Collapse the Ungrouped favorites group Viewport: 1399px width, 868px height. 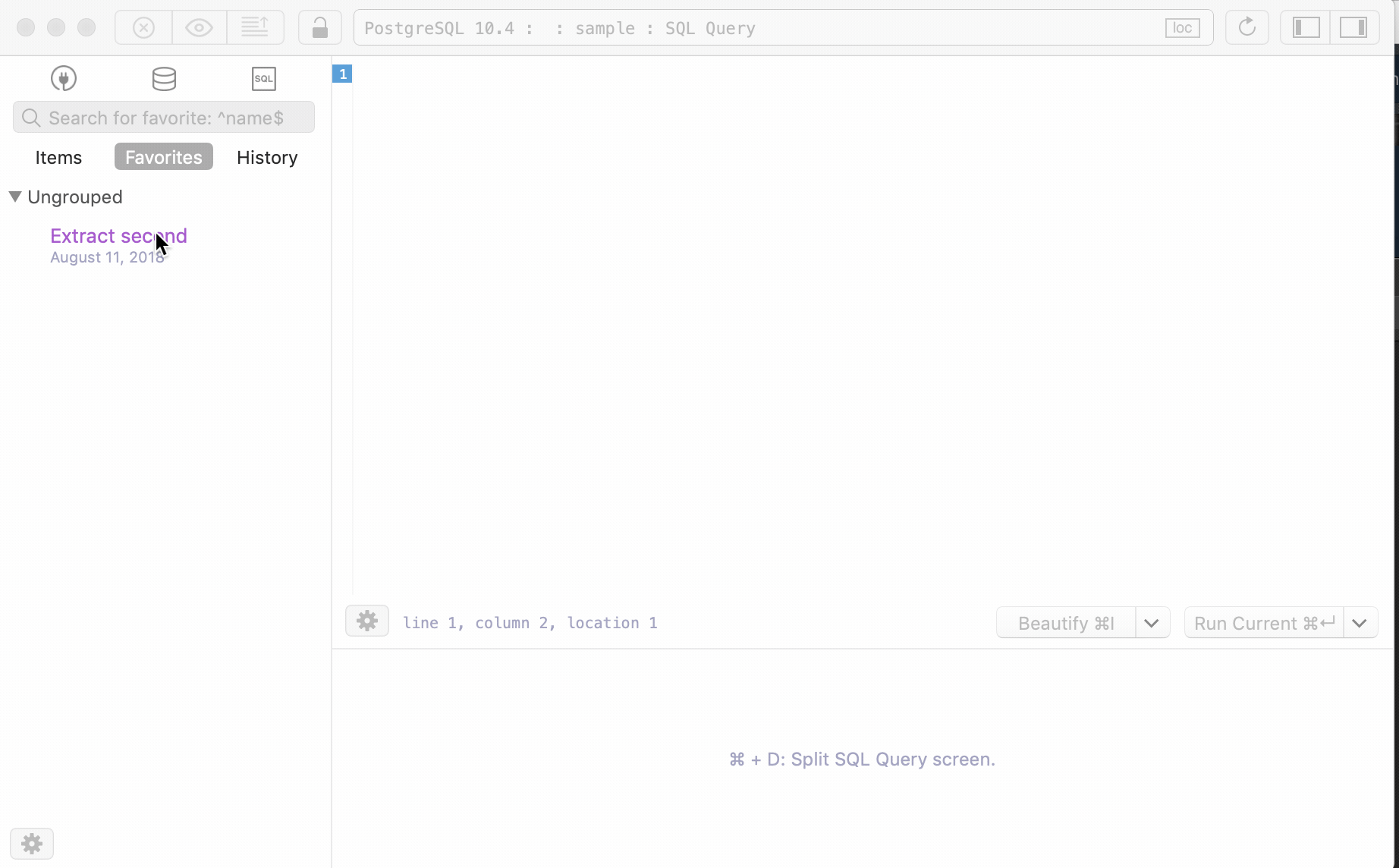(15, 197)
